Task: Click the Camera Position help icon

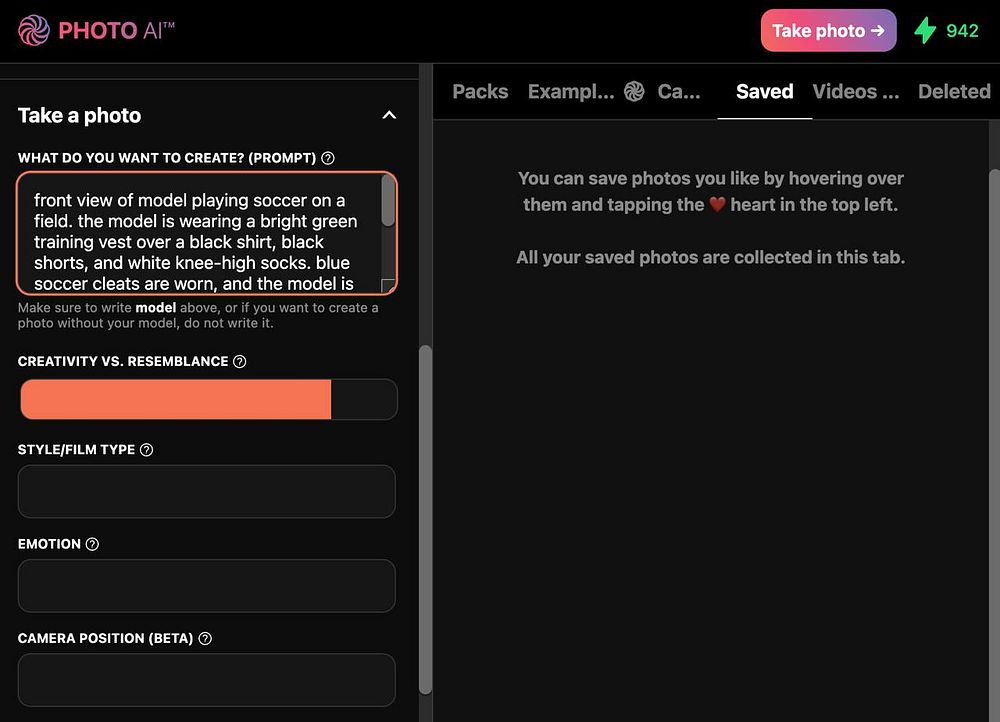Action: (x=205, y=638)
